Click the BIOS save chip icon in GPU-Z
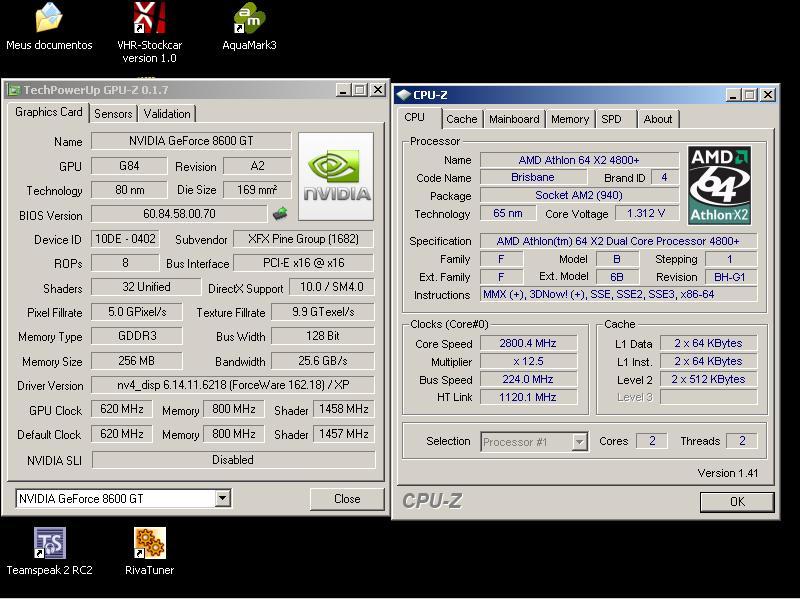Viewport: 800px width, 600px height. pos(280,214)
